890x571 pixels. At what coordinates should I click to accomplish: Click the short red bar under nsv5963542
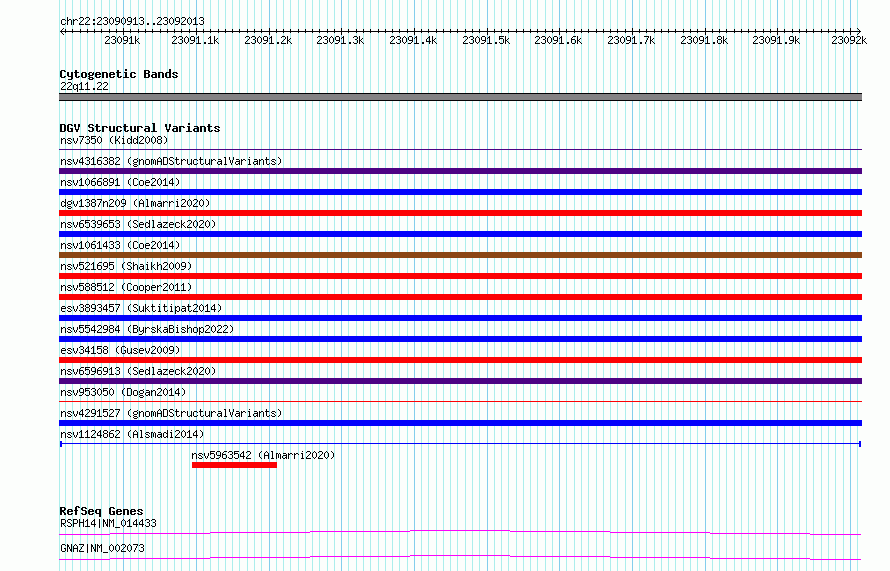(x=234, y=465)
